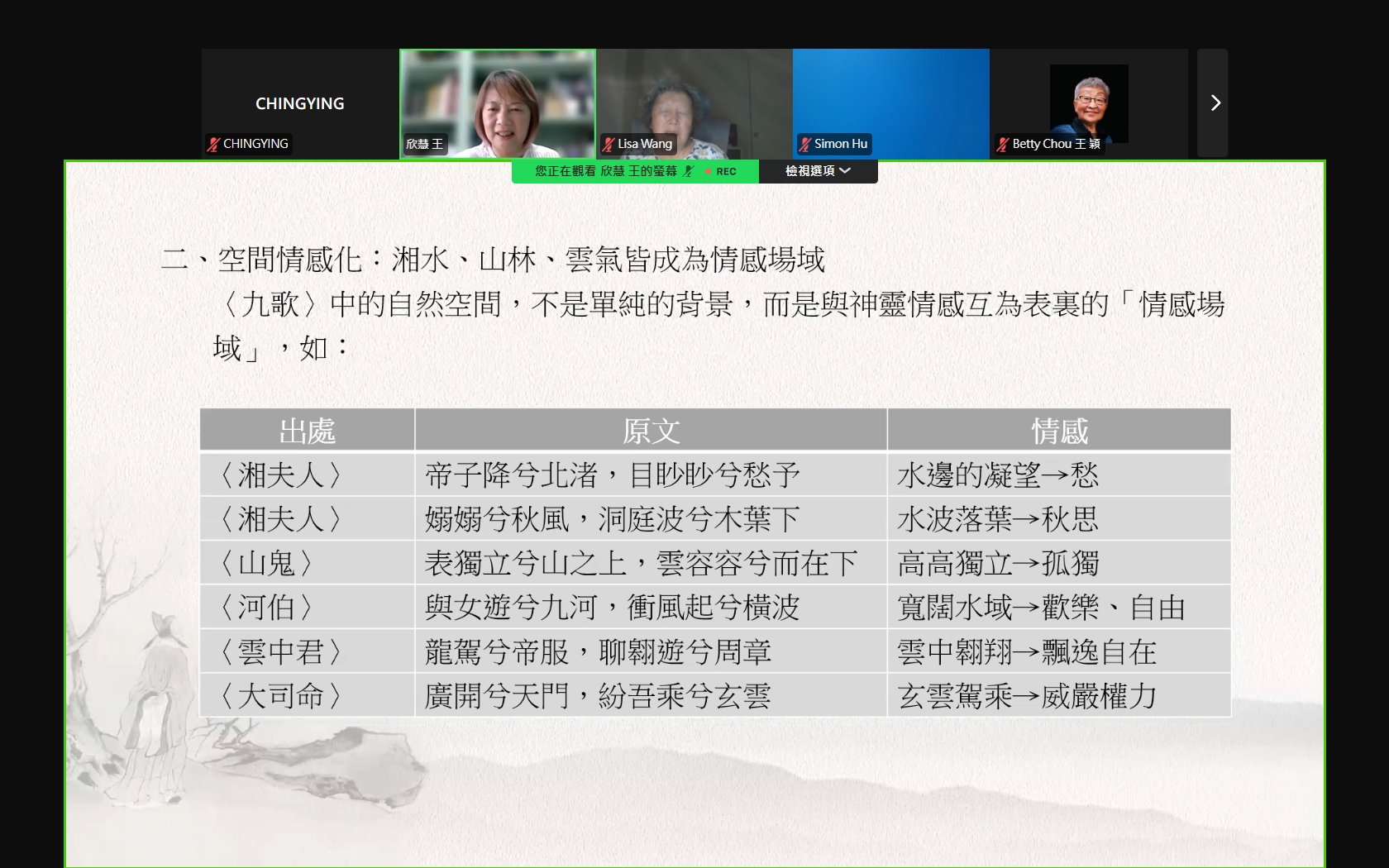This screenshot has height=868, width=1389.
Task: Click the paragraph starting with '〈九歌〉中的自然空間'
Action: (x=718, y=326)
